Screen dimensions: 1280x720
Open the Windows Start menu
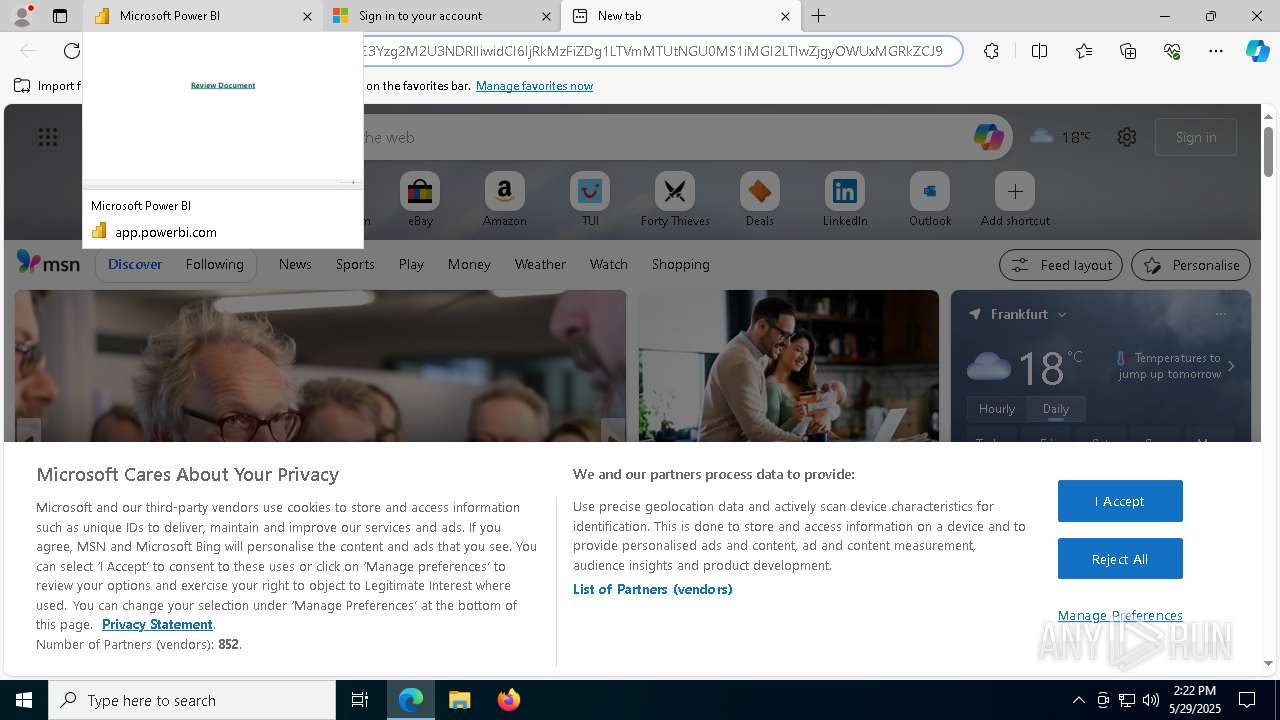click(24, 700)
